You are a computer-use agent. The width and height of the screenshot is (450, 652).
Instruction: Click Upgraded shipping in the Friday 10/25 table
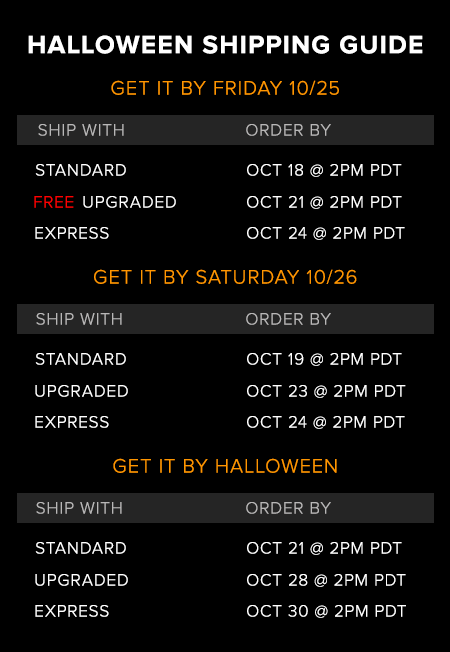pyautogui.click(x=129, y=202)
